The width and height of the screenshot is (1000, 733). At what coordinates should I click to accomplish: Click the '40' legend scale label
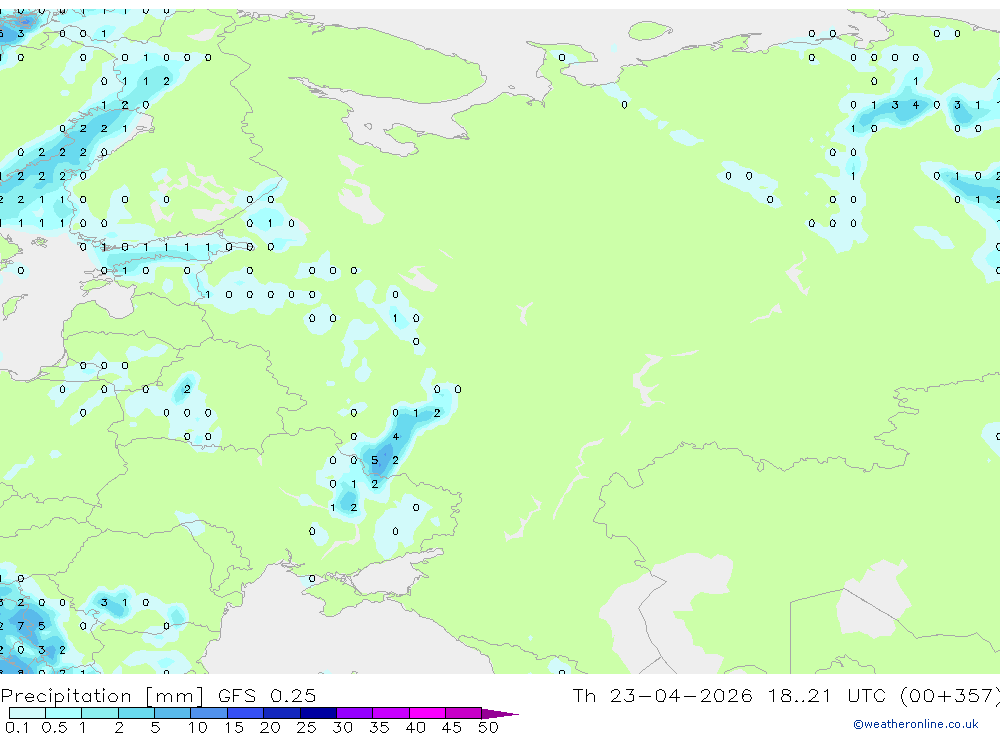(x=415, y=727)
